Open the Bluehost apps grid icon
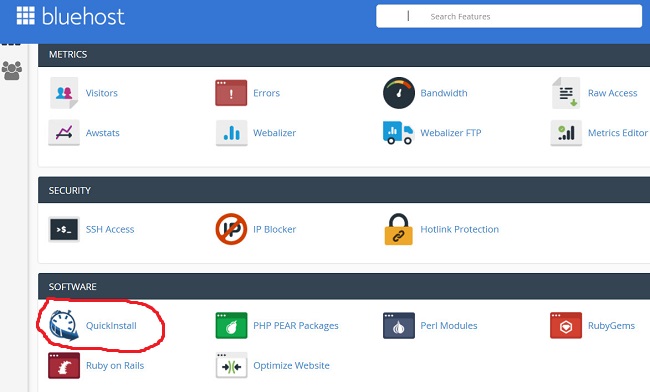 click(x=25, y=16)
